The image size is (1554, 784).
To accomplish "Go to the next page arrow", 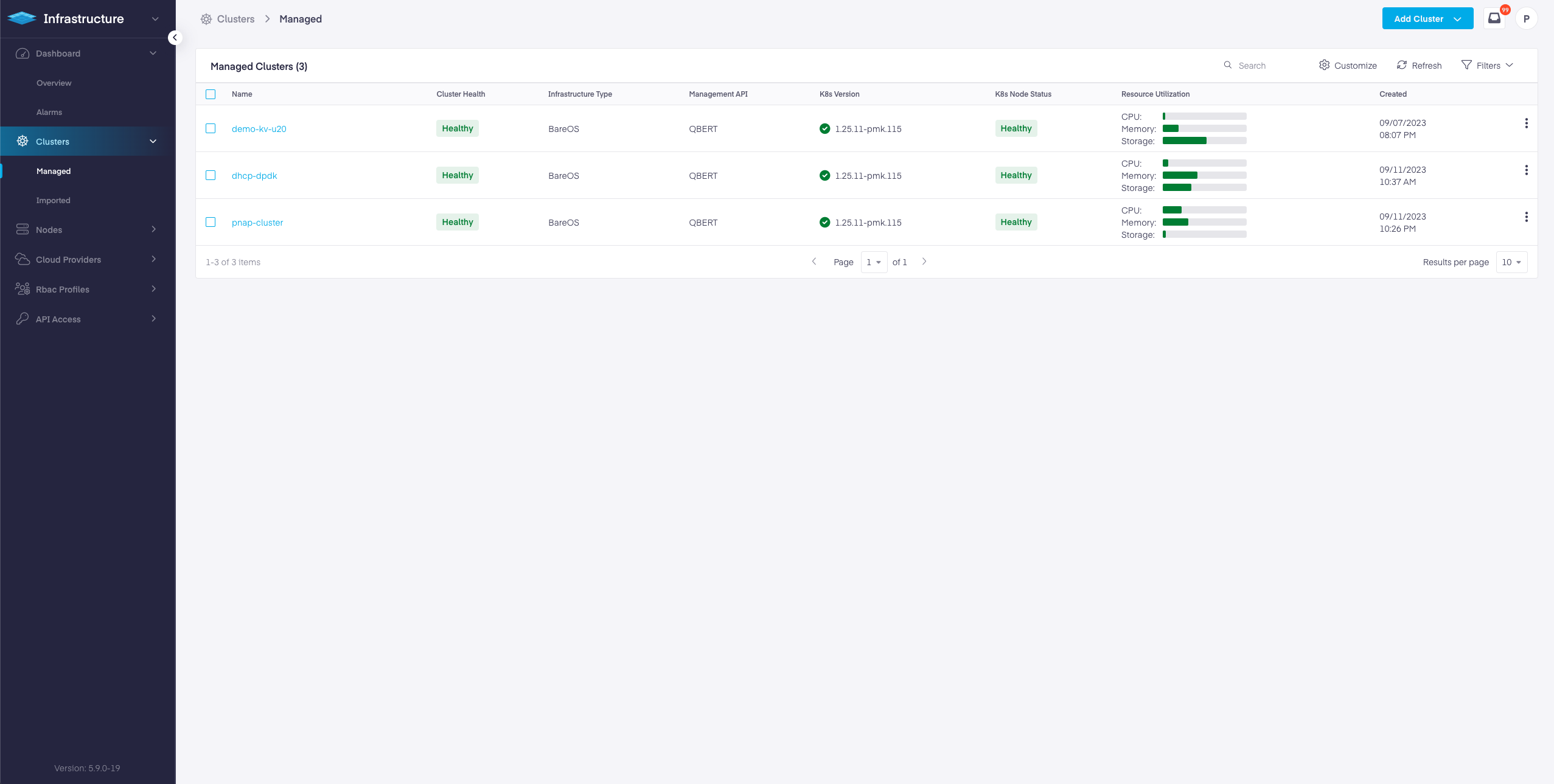I will point(924,262).
